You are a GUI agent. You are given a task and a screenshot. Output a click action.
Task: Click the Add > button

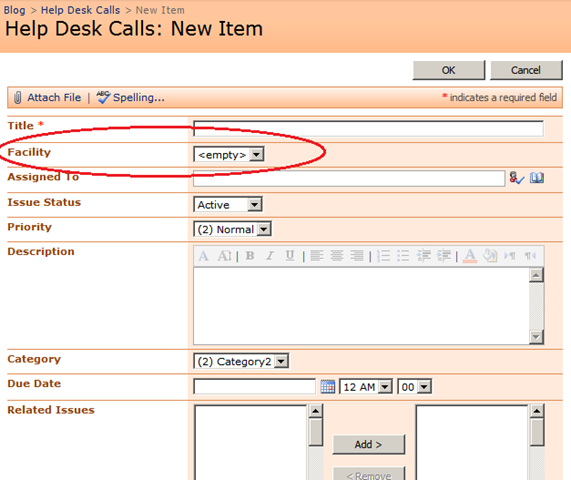coord(369,444)
